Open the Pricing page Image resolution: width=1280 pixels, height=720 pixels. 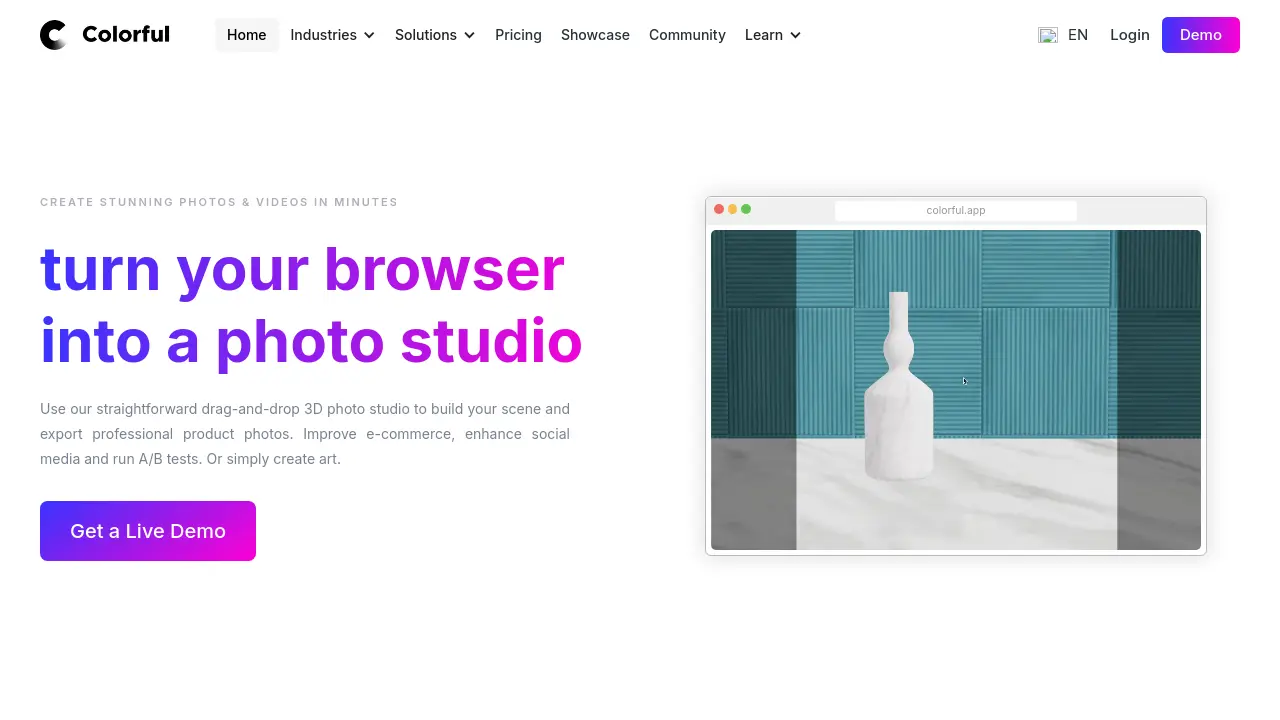coord(518,35)
